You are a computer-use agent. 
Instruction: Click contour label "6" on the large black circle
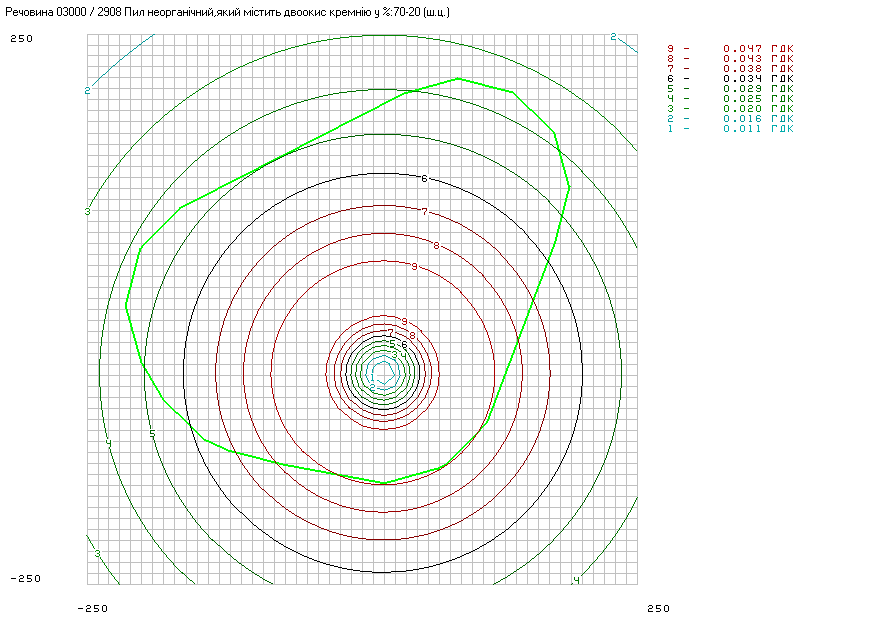[x=424, y=179]
